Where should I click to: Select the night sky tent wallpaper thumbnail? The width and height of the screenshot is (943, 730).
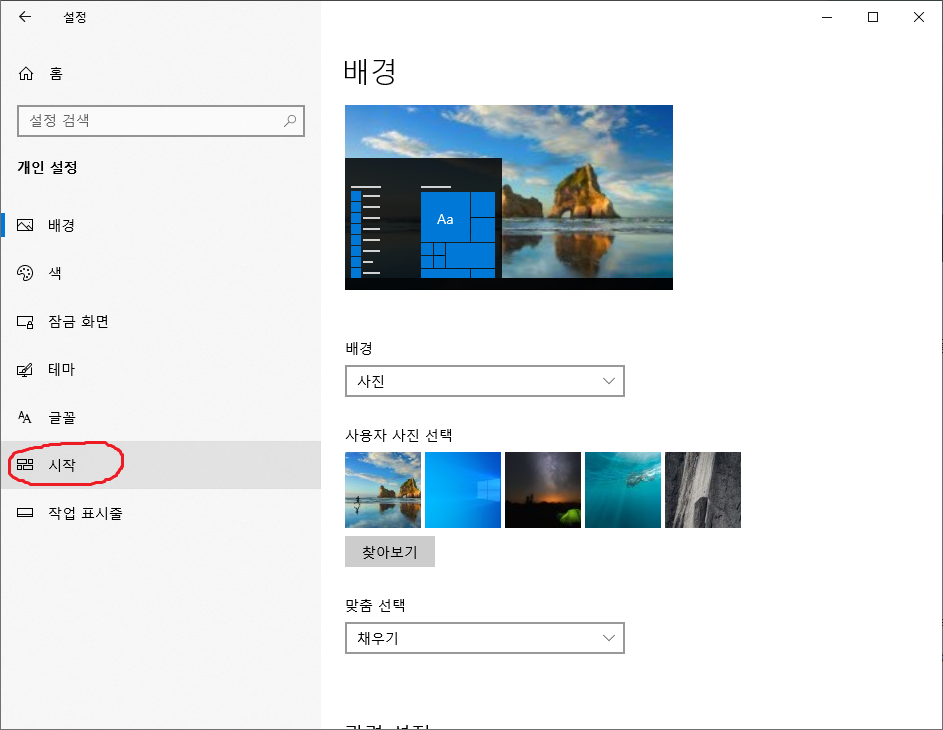pos(543,490)
